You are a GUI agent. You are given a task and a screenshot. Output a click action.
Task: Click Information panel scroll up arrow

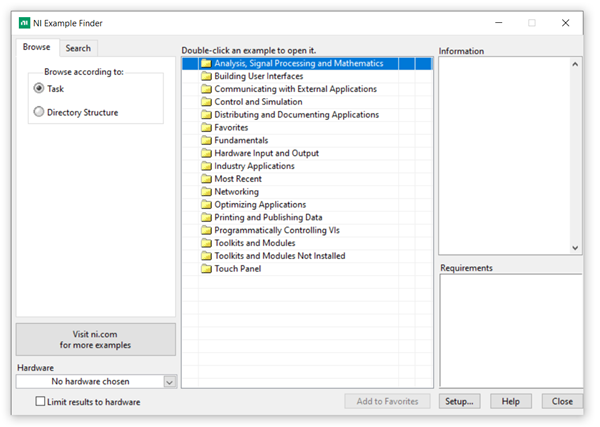575,64
